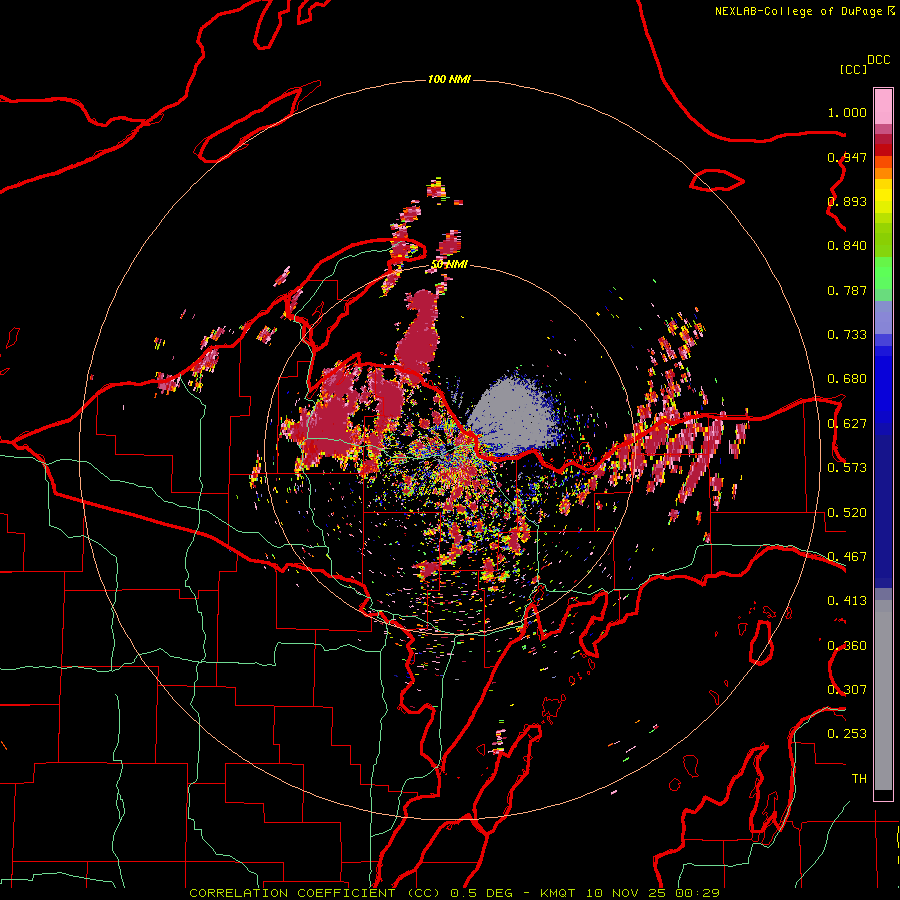Click the 0.520 color scale label
This screenshot has width=900, height=900.
click(847, 513)
